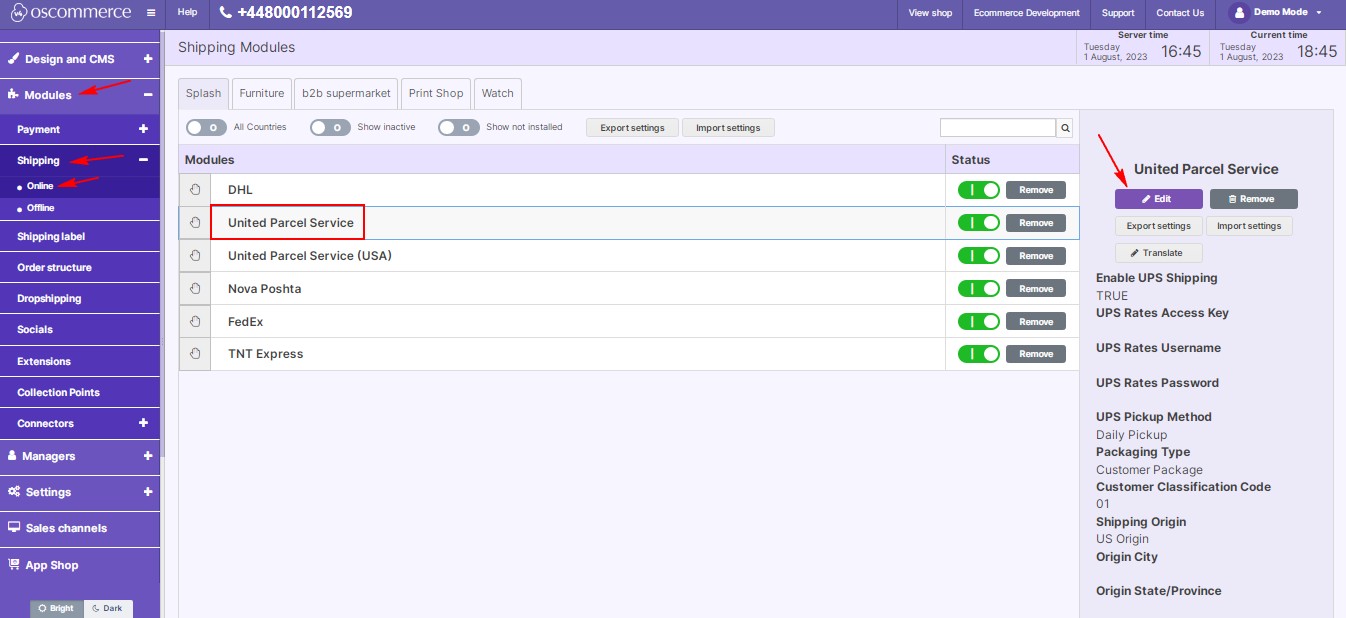Toggle the Show inactive switch

coord(330,127)
